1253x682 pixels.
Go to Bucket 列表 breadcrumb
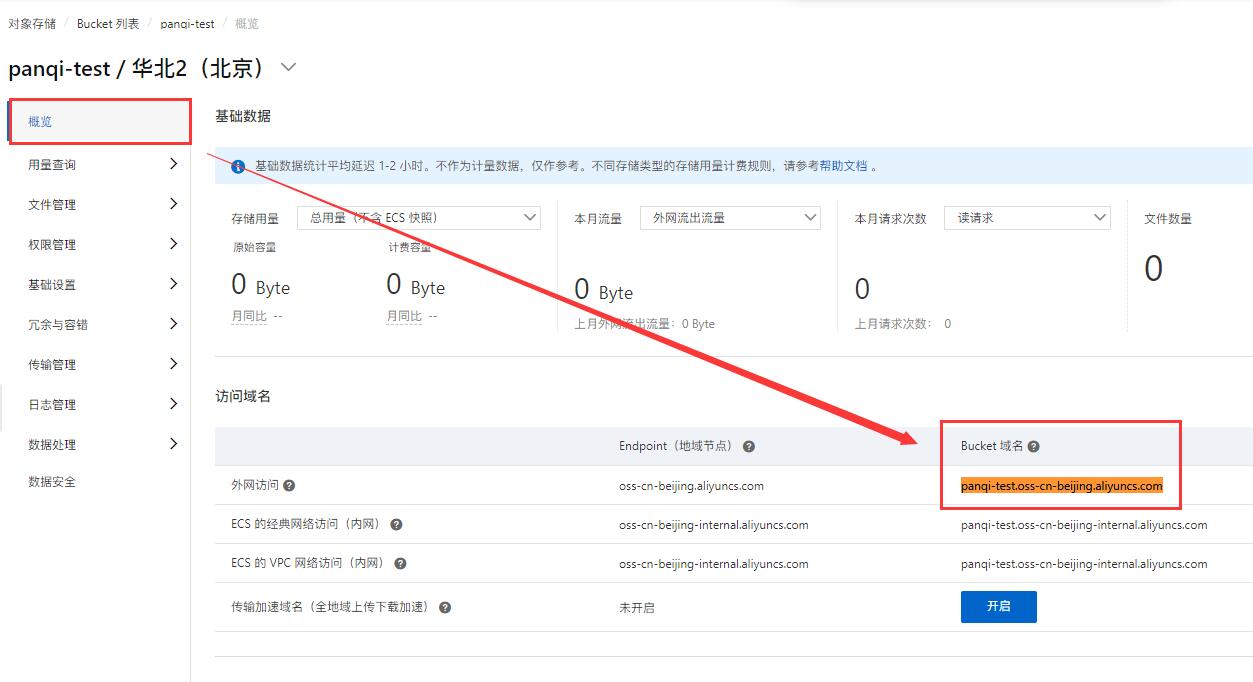(108, 23)
